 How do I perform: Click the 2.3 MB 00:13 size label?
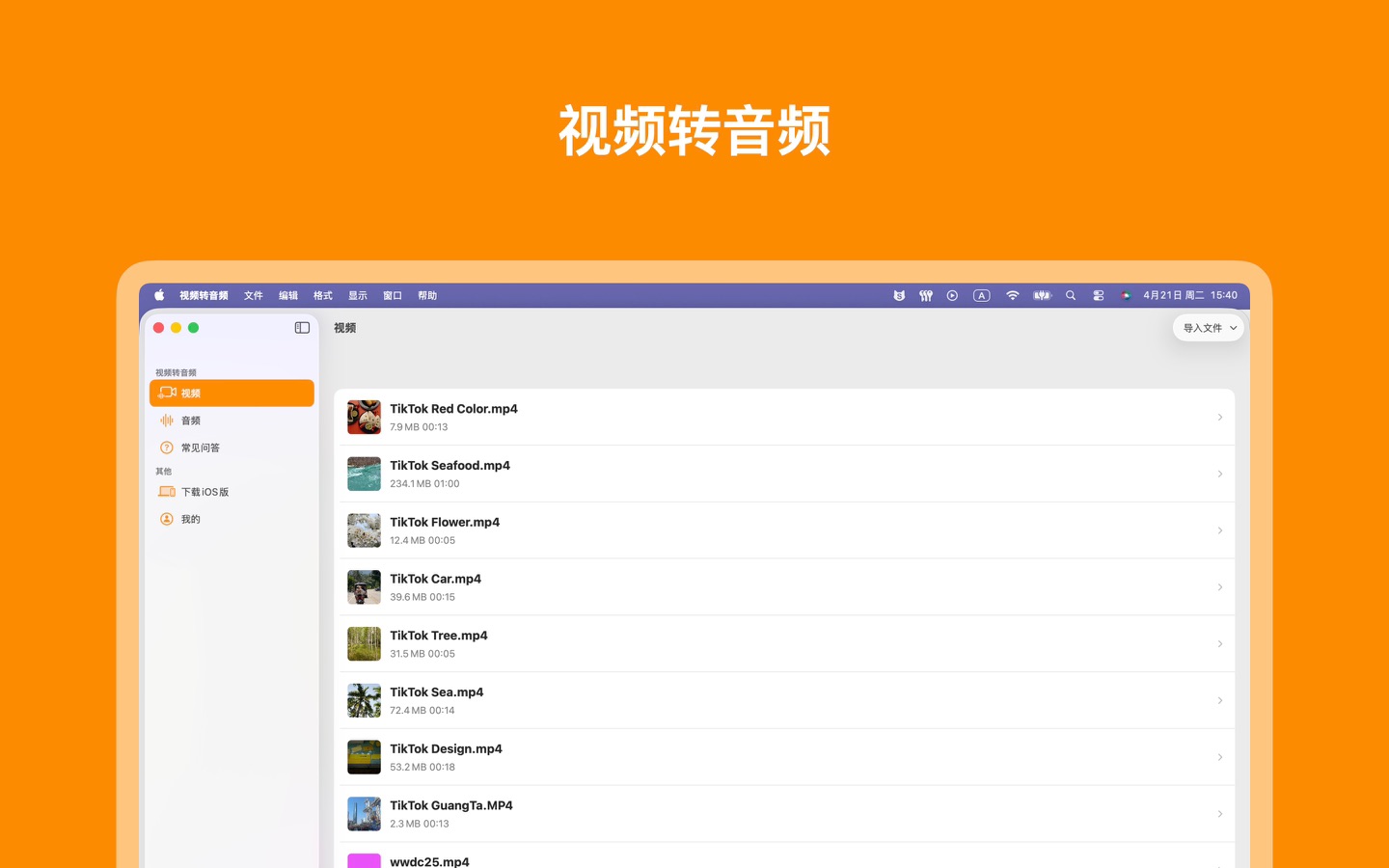click(420, 824)
